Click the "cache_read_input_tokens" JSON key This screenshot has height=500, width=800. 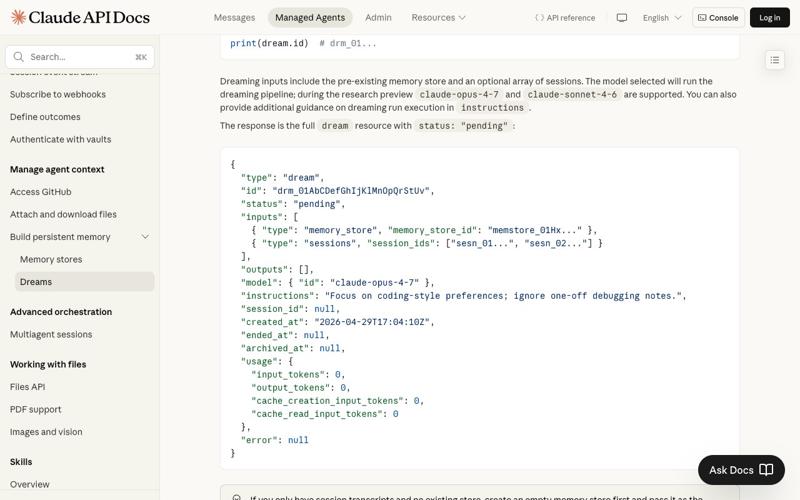pyautogui.click(x=319, y=414)
